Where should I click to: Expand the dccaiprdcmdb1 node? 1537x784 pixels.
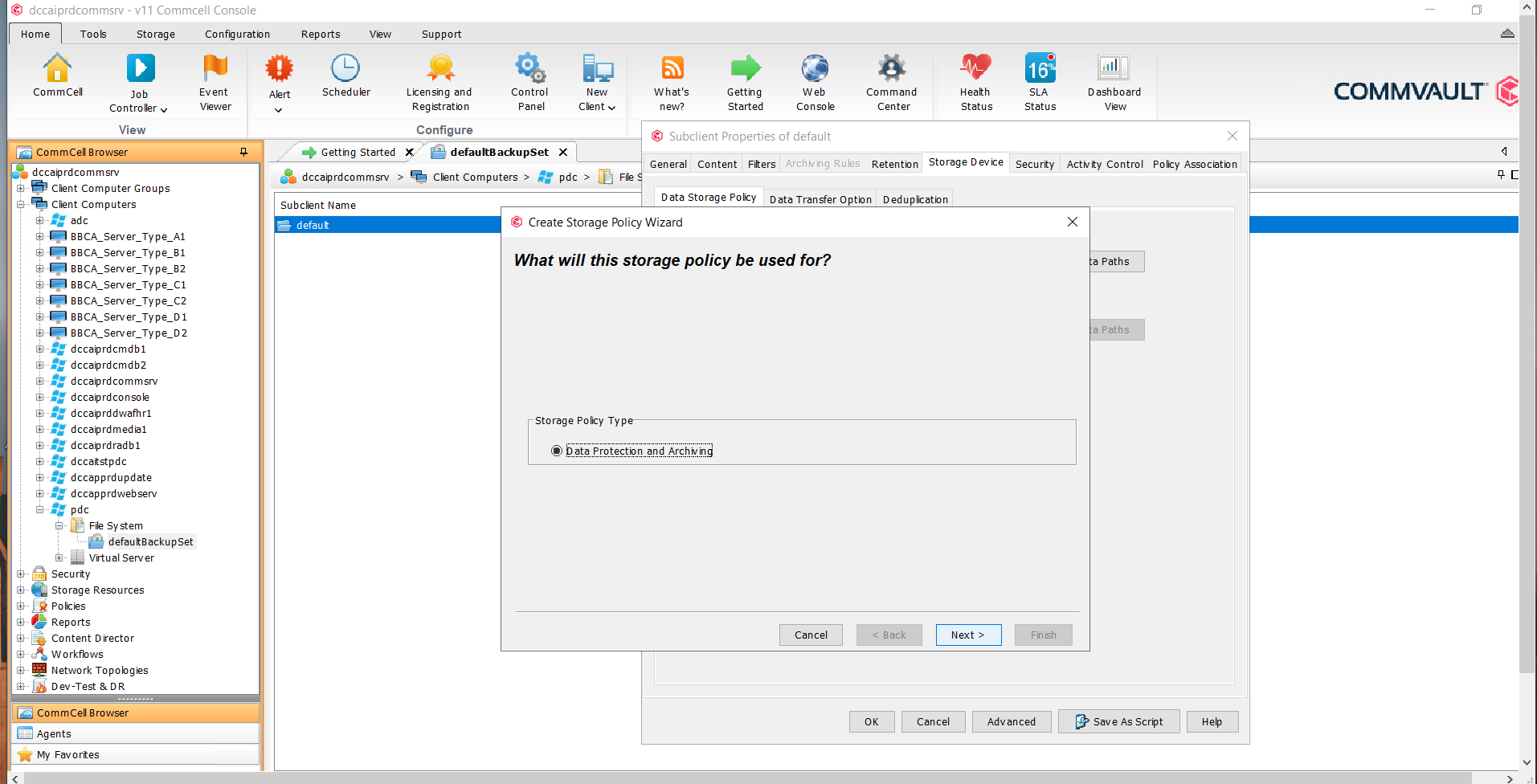click(39, 349)
